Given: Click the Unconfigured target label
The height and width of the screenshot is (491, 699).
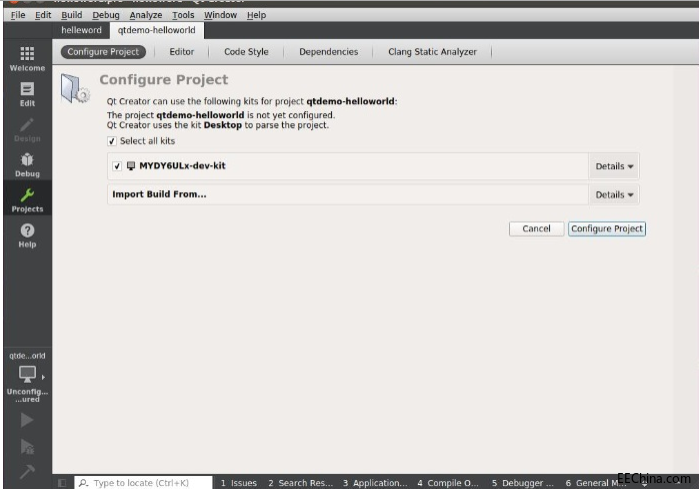Looking at the screenshot, I should [27, 395].
